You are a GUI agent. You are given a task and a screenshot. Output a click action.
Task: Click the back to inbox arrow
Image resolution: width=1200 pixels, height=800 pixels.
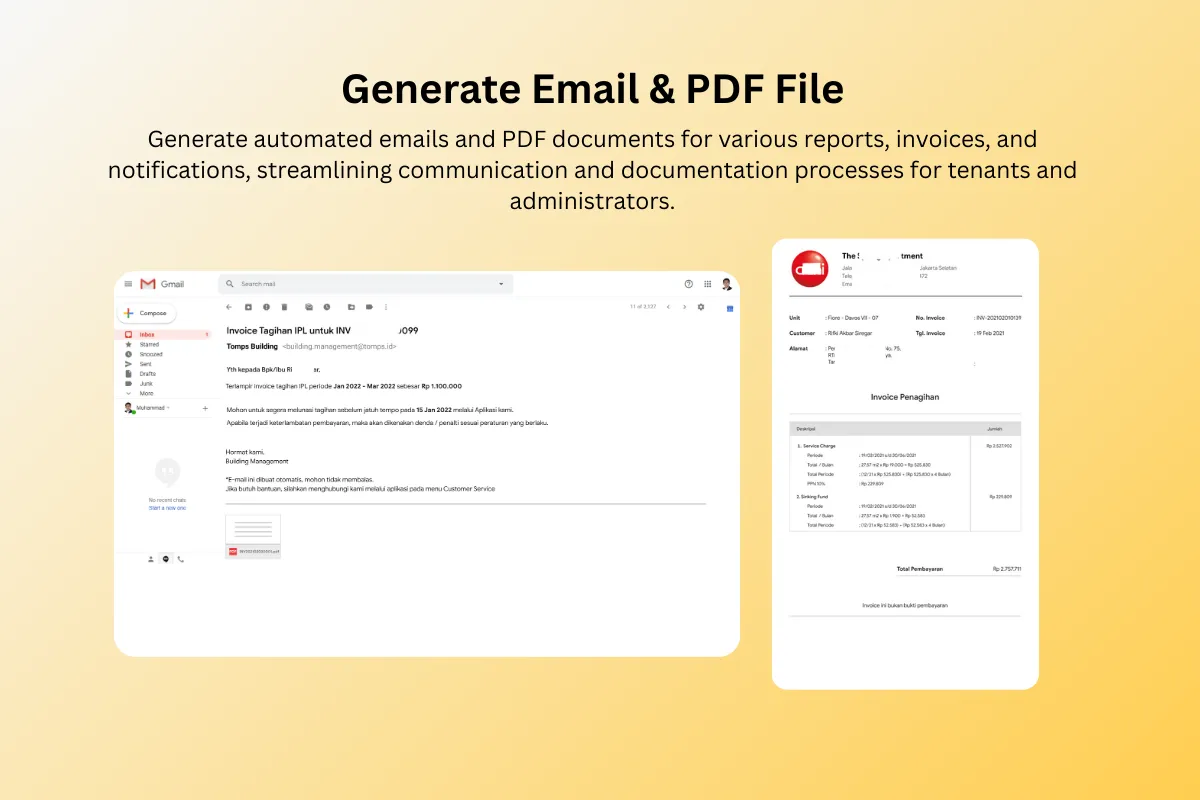(229, 307)
